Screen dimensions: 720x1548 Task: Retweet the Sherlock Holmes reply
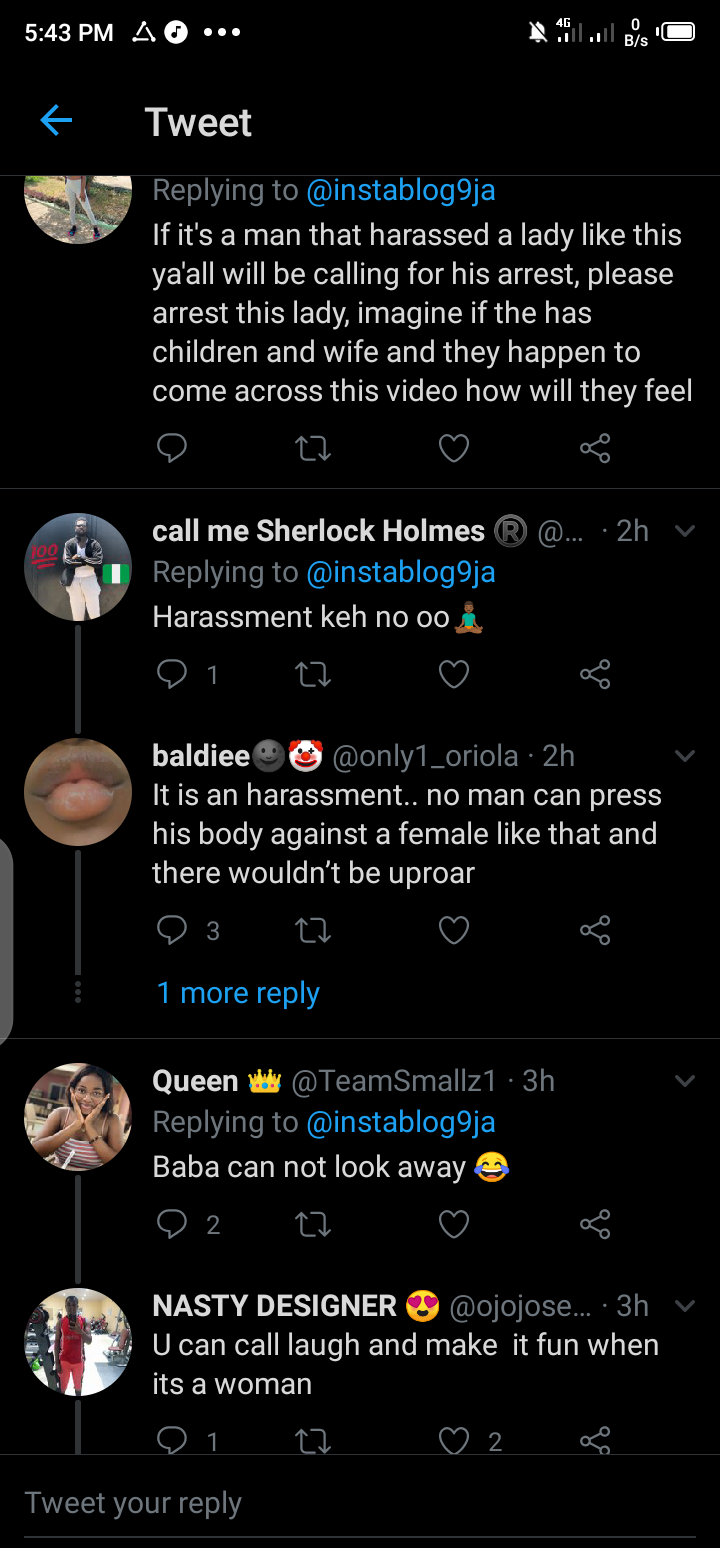pos(314,675)
